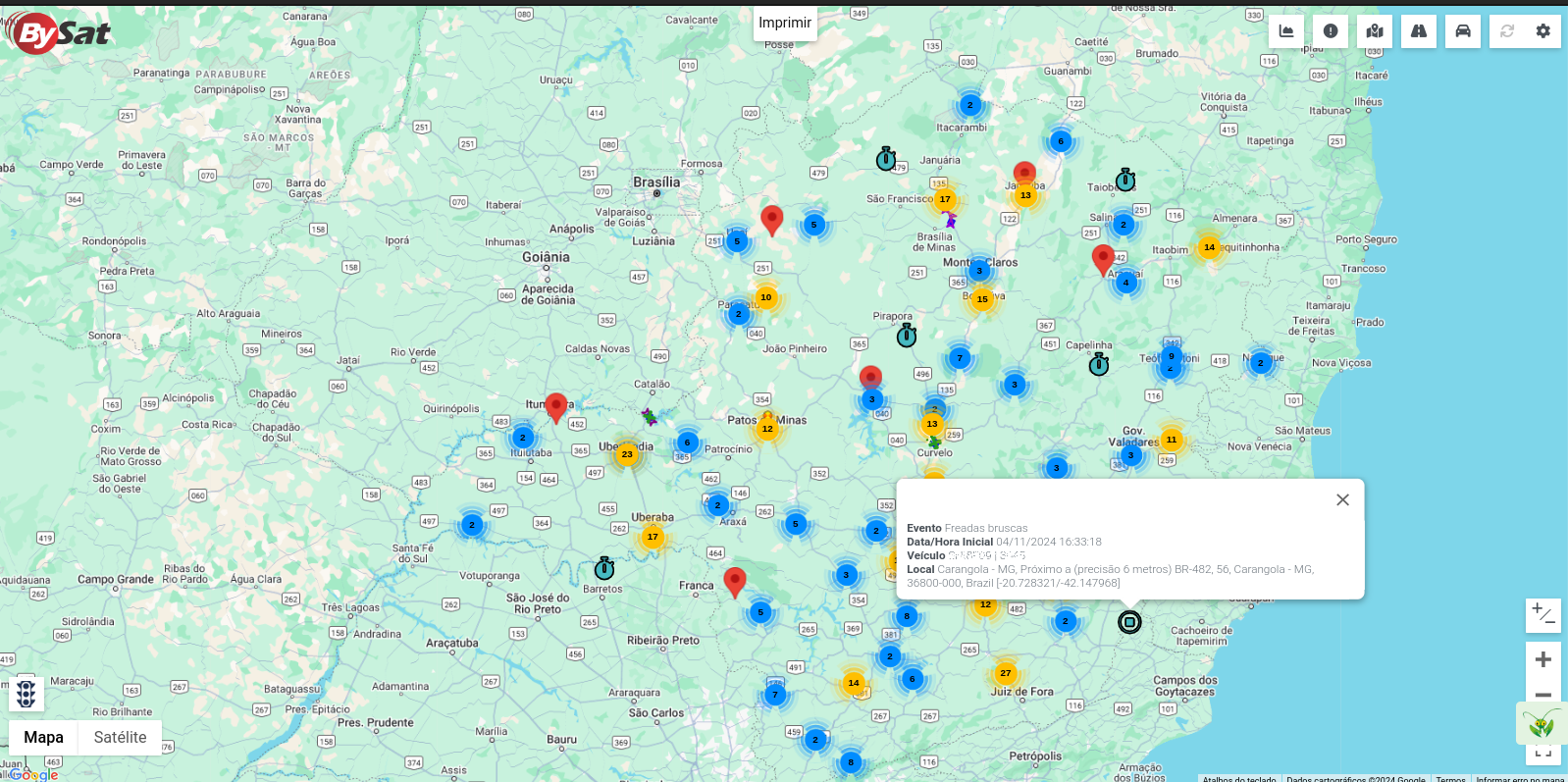Click the red pin east of Brasília

click(x=772, y=220)
